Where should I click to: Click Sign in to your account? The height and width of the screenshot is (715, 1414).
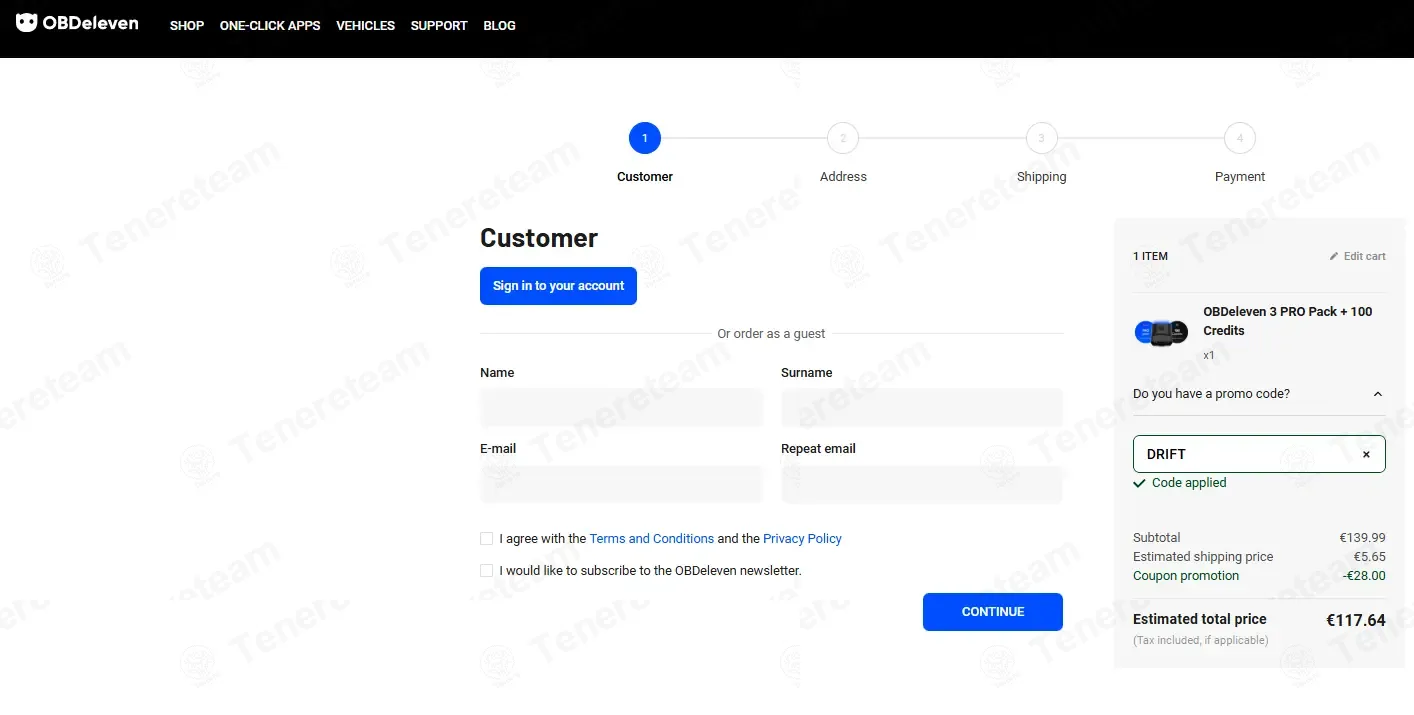558,286
